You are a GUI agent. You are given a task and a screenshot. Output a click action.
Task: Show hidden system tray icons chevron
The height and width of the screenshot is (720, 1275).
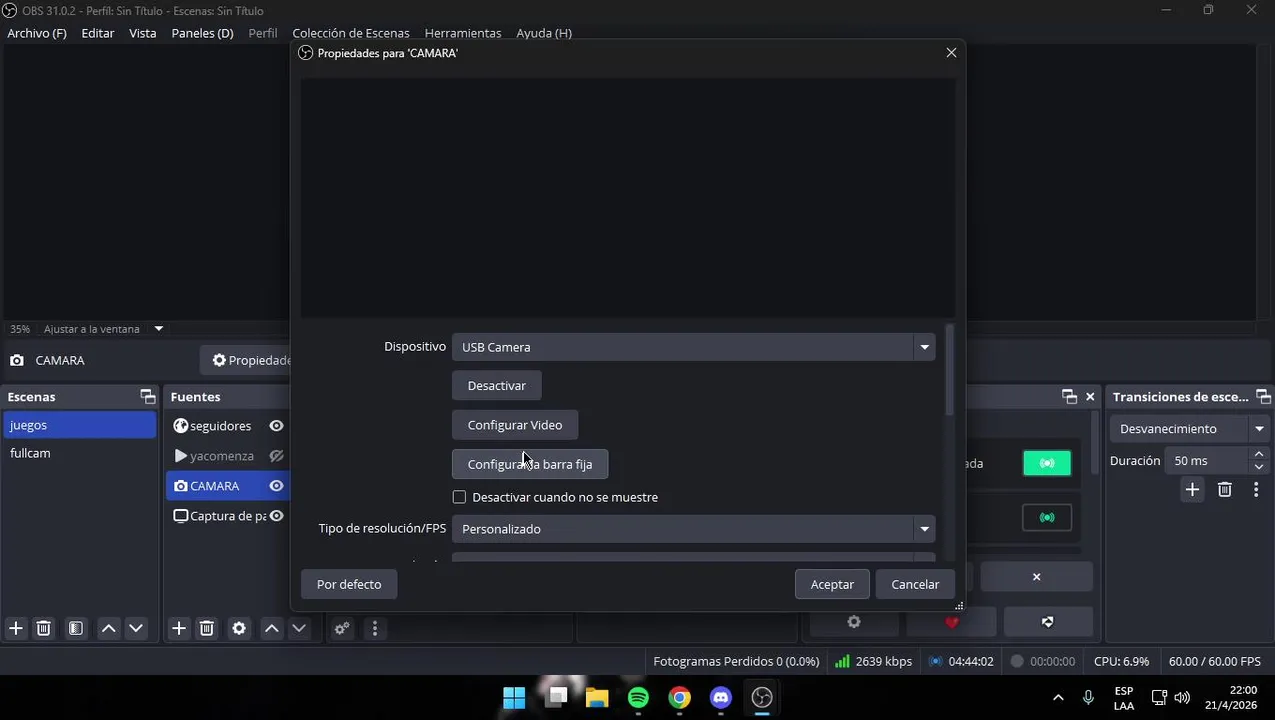(x=1058, y=697)
